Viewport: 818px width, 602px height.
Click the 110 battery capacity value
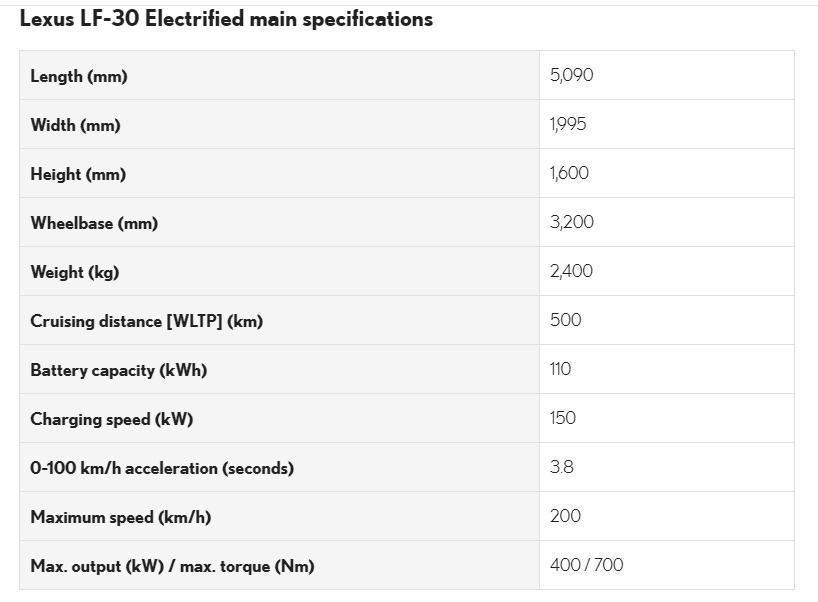pyautogui.click(x=560, y=369)
